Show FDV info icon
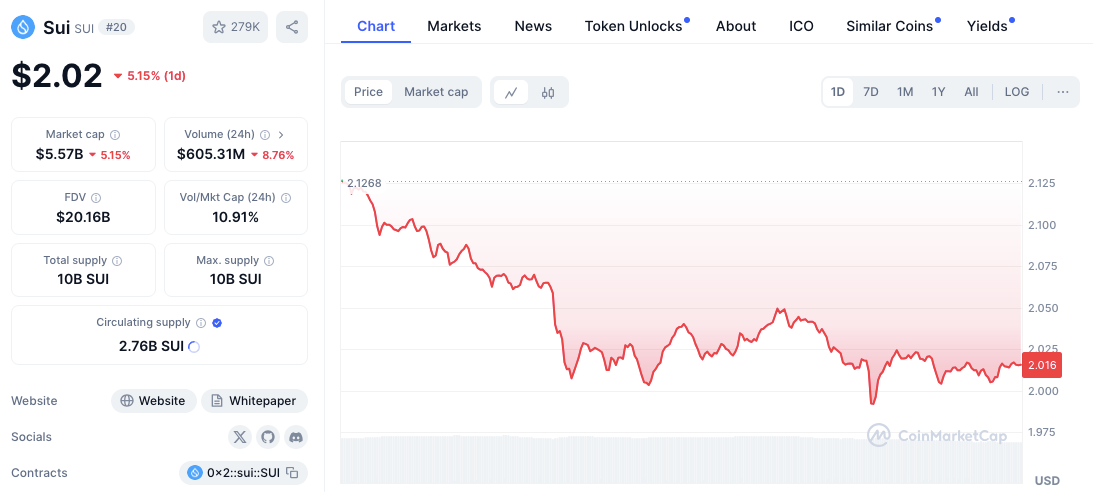Viewport: 1093px width, 492px height. [96, 198]
